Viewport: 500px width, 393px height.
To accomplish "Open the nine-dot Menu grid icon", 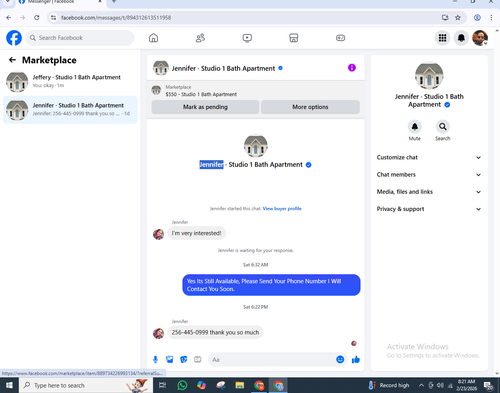I will (442, 38).
